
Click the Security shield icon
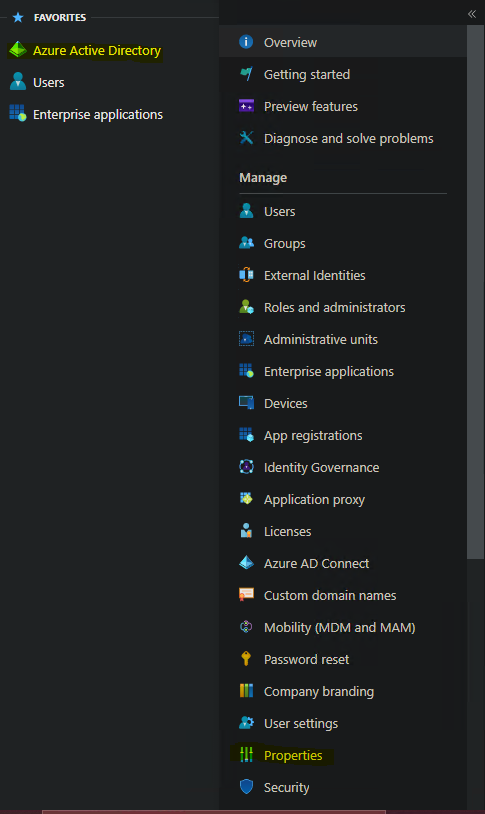click(x=246, y=786)
